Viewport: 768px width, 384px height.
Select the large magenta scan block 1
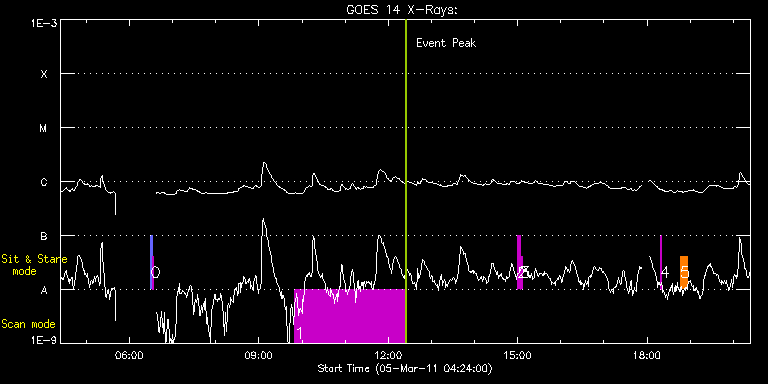point(350,316)
